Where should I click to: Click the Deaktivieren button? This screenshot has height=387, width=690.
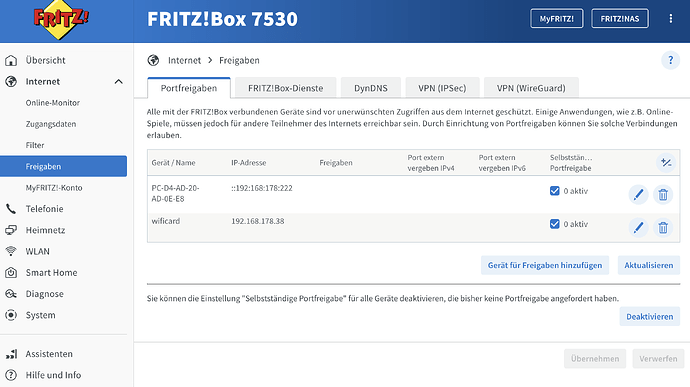click(650, 317)
